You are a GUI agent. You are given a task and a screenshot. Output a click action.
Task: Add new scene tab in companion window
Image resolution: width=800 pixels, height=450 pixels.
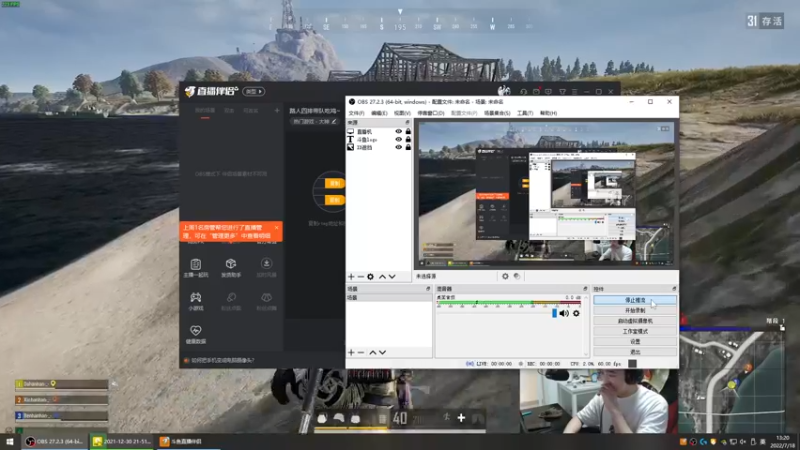point(277,110)
